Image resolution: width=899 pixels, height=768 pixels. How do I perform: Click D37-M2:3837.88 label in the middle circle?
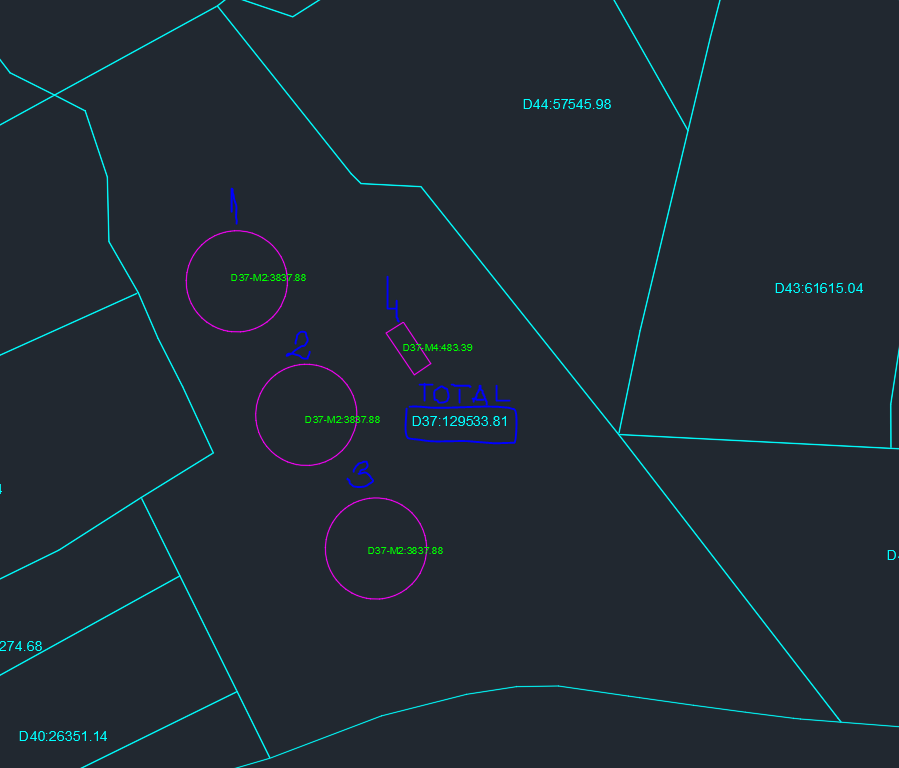[342, 420]
